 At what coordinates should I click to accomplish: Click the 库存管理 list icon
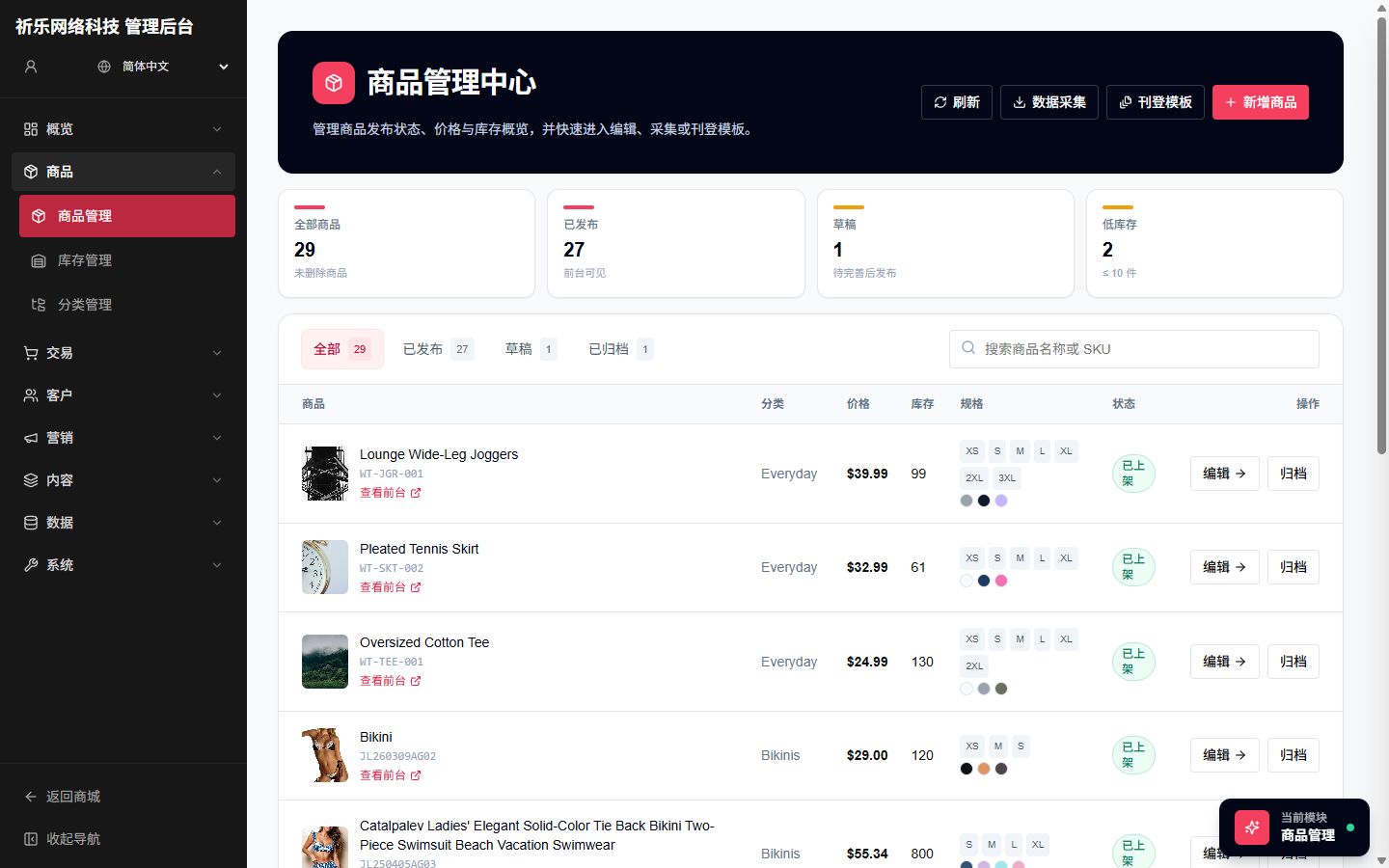click(39, 260)
